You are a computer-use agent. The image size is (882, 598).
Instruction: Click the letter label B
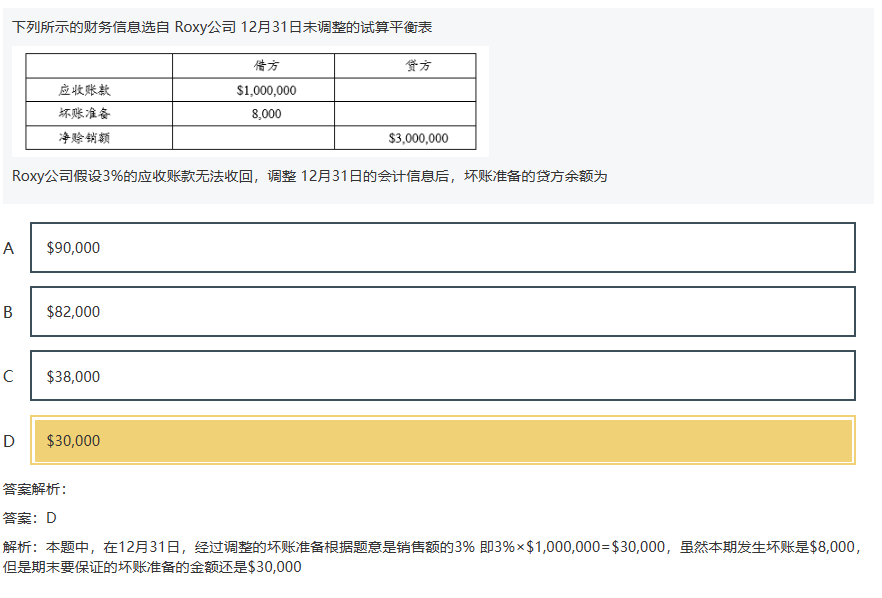tap(9, 312)
